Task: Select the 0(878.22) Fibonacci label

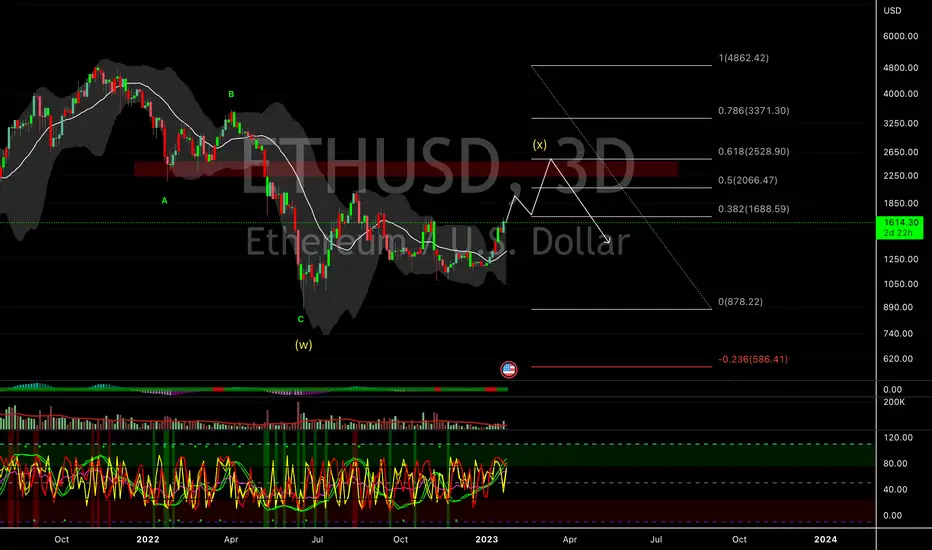Action: point(740,302)
